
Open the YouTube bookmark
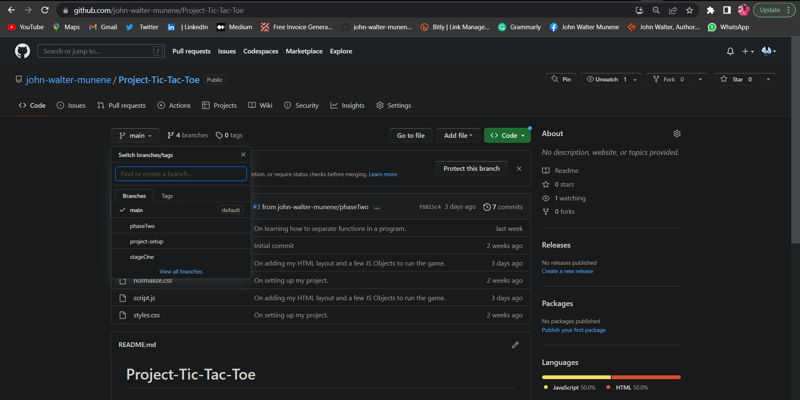point(26,27)
